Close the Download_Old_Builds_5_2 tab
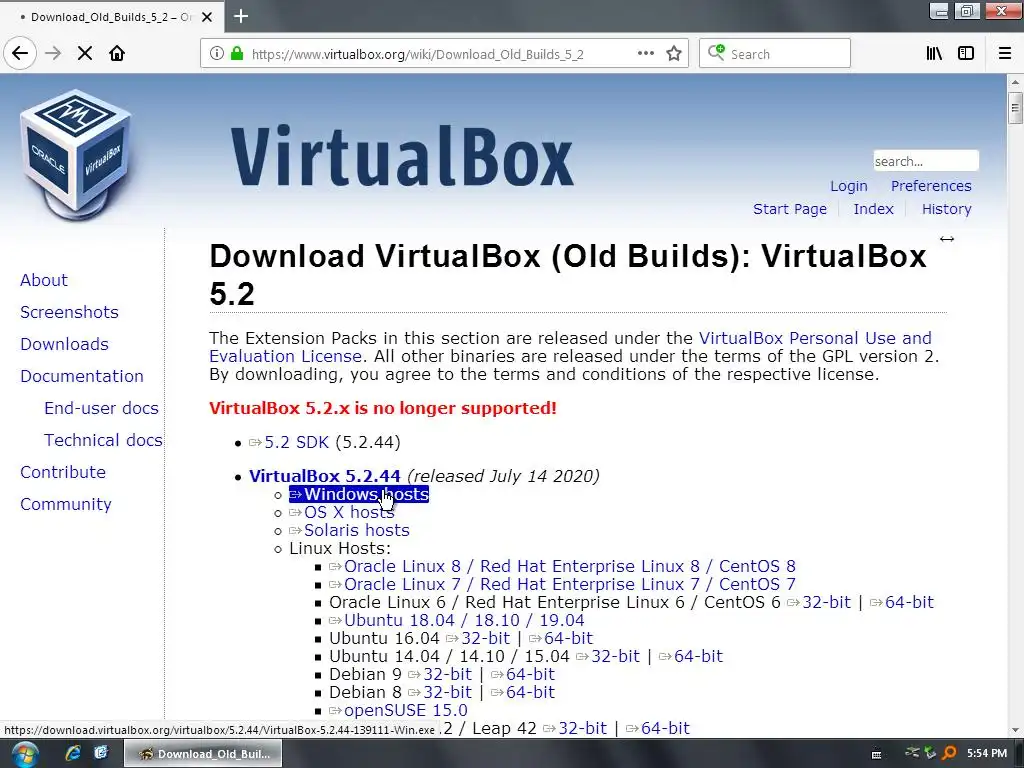 click(207, 17)
